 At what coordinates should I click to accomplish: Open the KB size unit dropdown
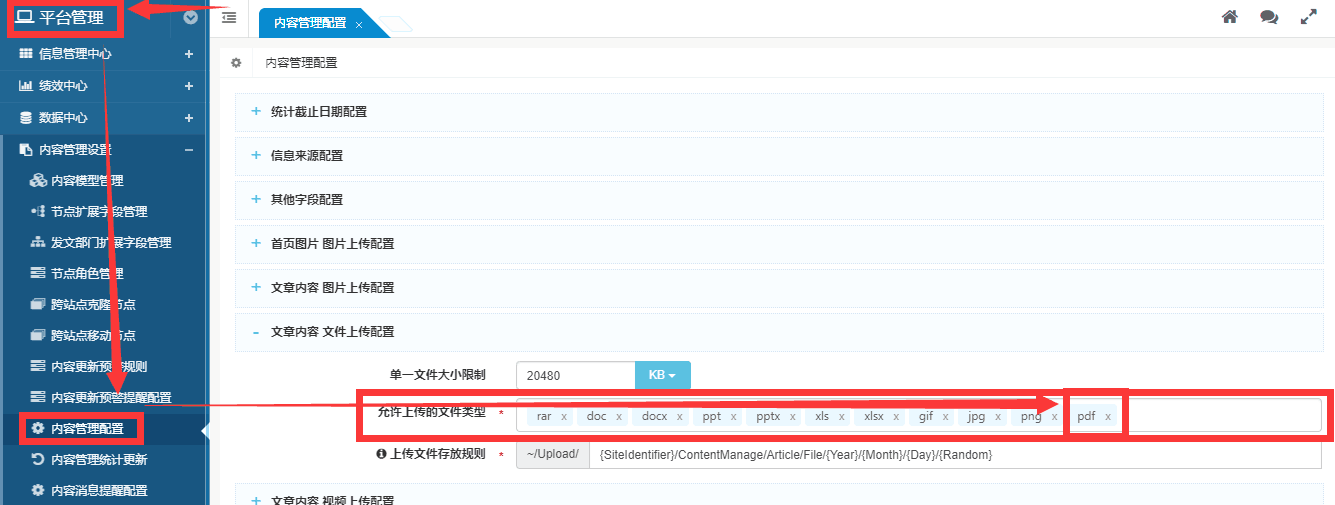tap(662, 376)
